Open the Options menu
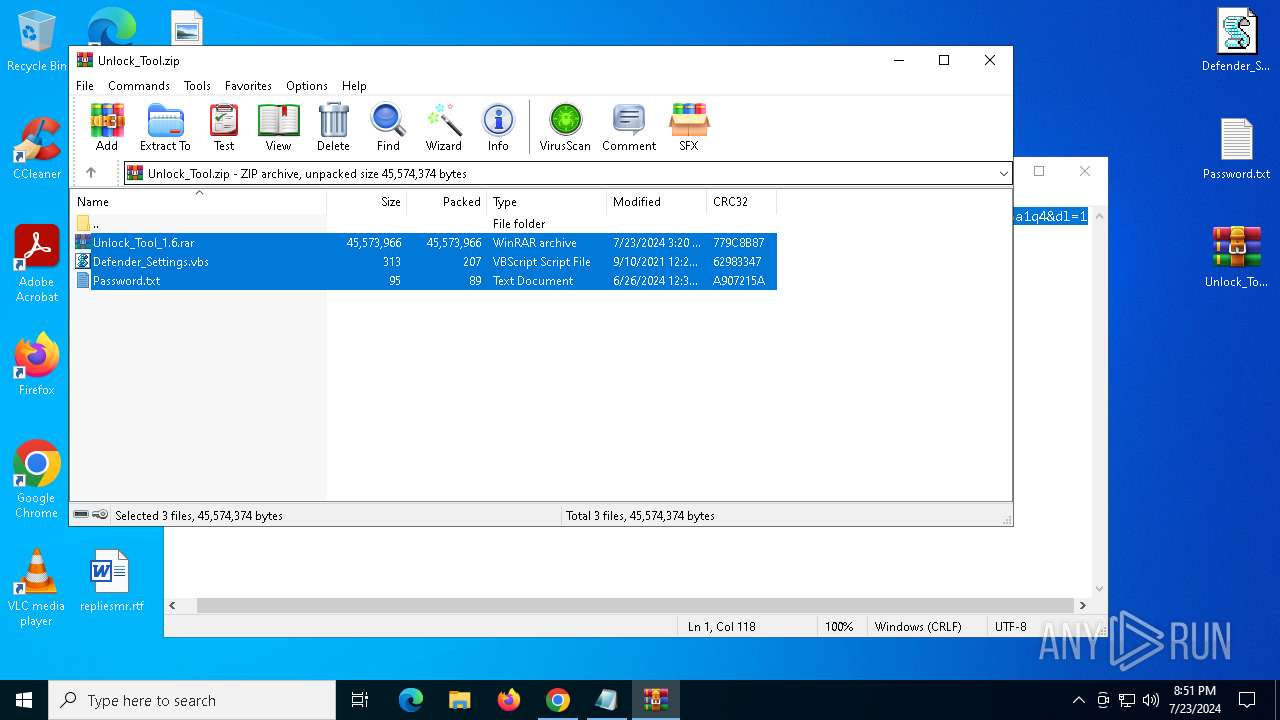The width and height of the screenshot is (1280, 720). coord(307,86)
